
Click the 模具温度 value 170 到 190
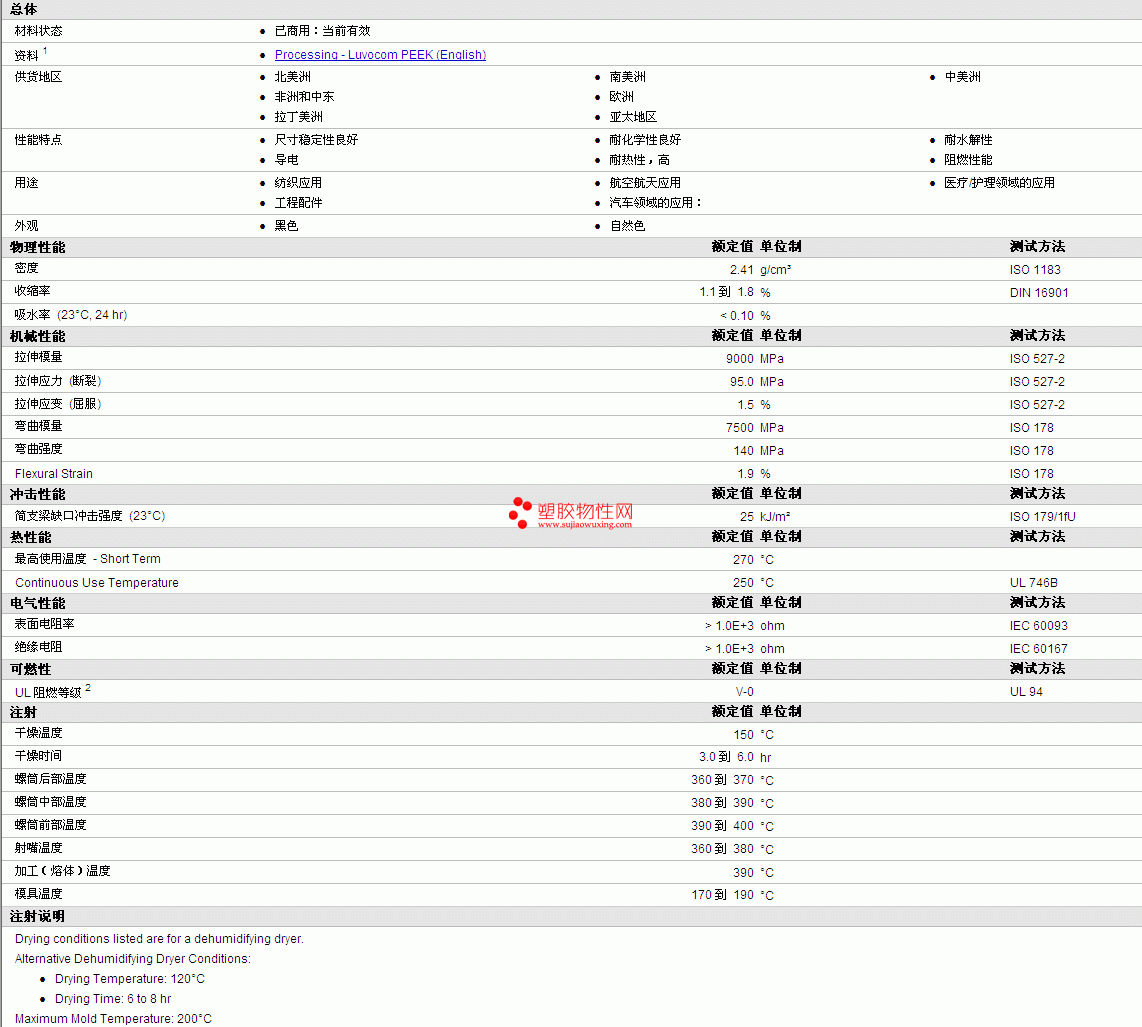pos(722,894)
